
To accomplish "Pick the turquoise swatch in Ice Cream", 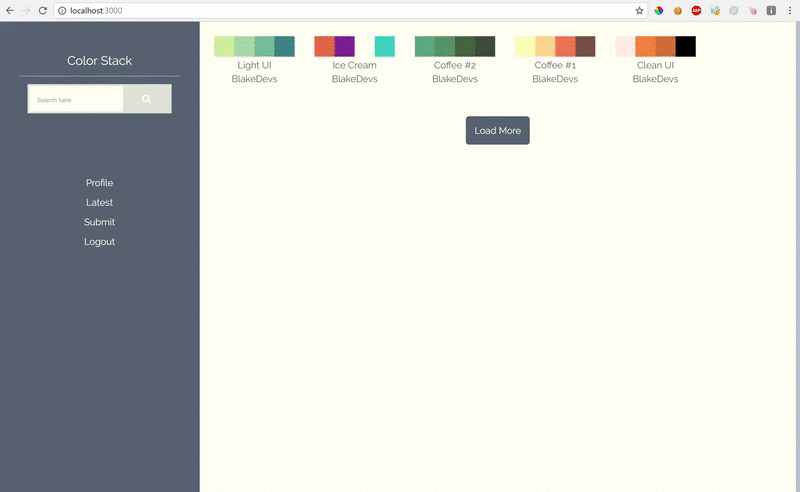I will pyautogui.click(x=385, y=46).
